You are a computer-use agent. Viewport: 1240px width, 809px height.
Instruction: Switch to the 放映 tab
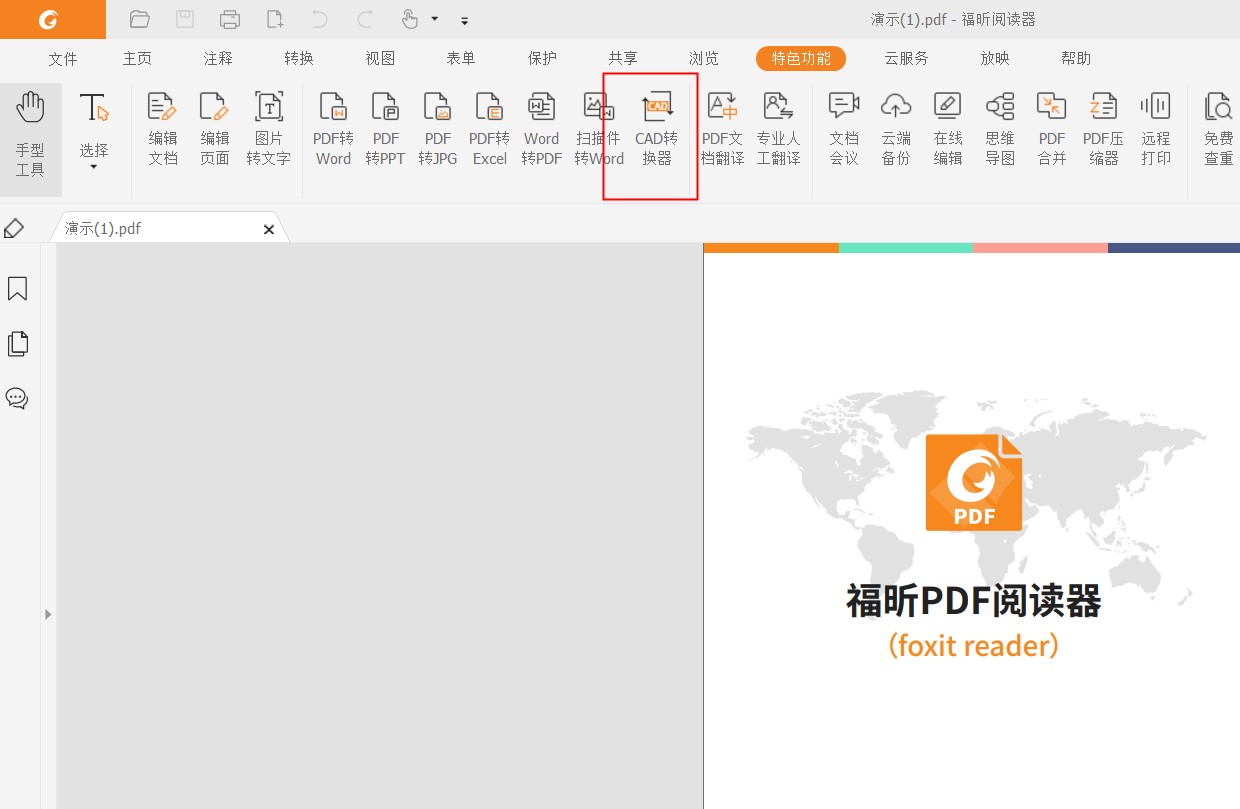pos(995,59)
